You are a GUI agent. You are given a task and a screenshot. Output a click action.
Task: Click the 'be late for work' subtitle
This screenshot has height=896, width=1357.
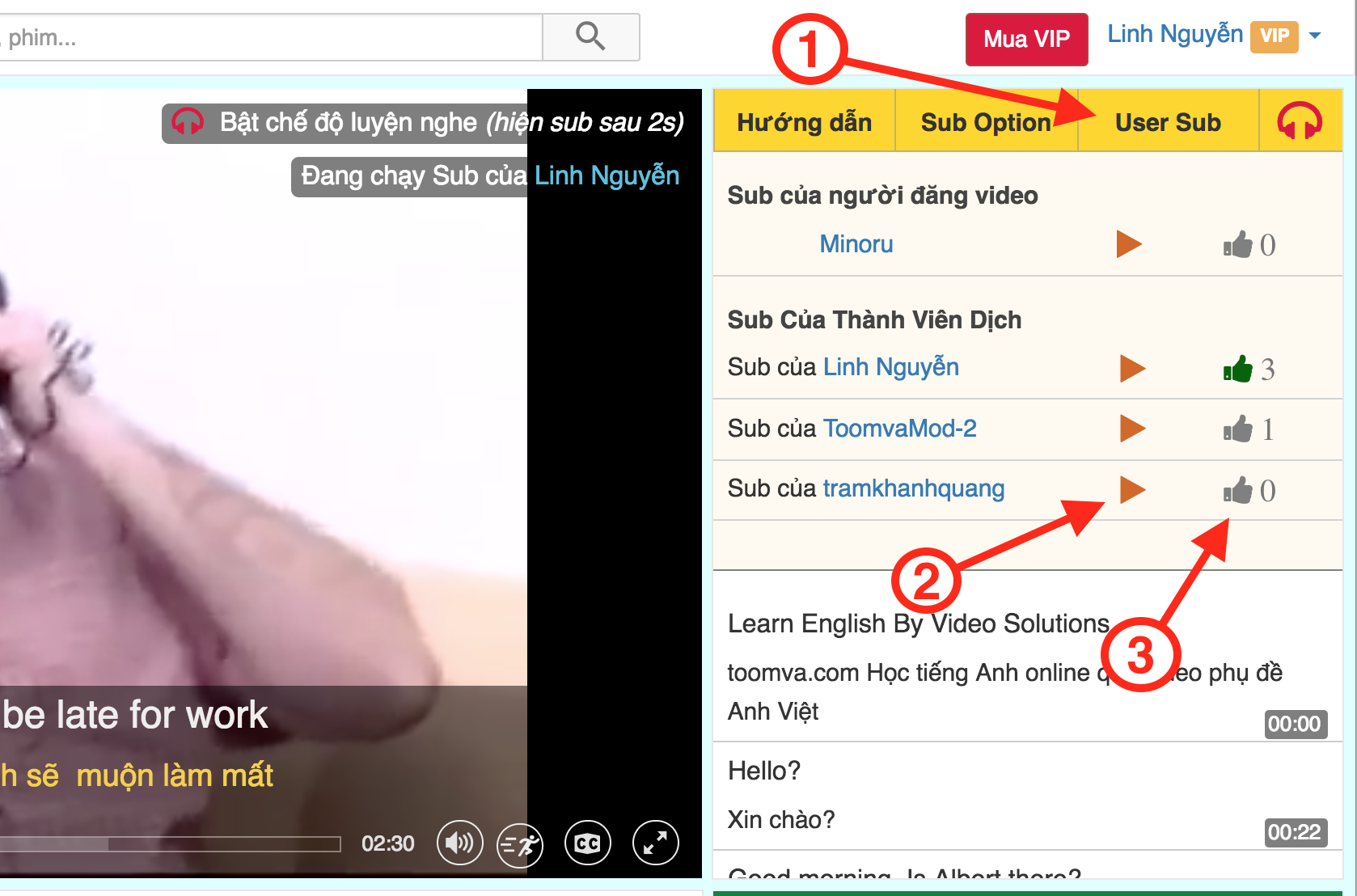pyautogui.click(x=135, y=715)
